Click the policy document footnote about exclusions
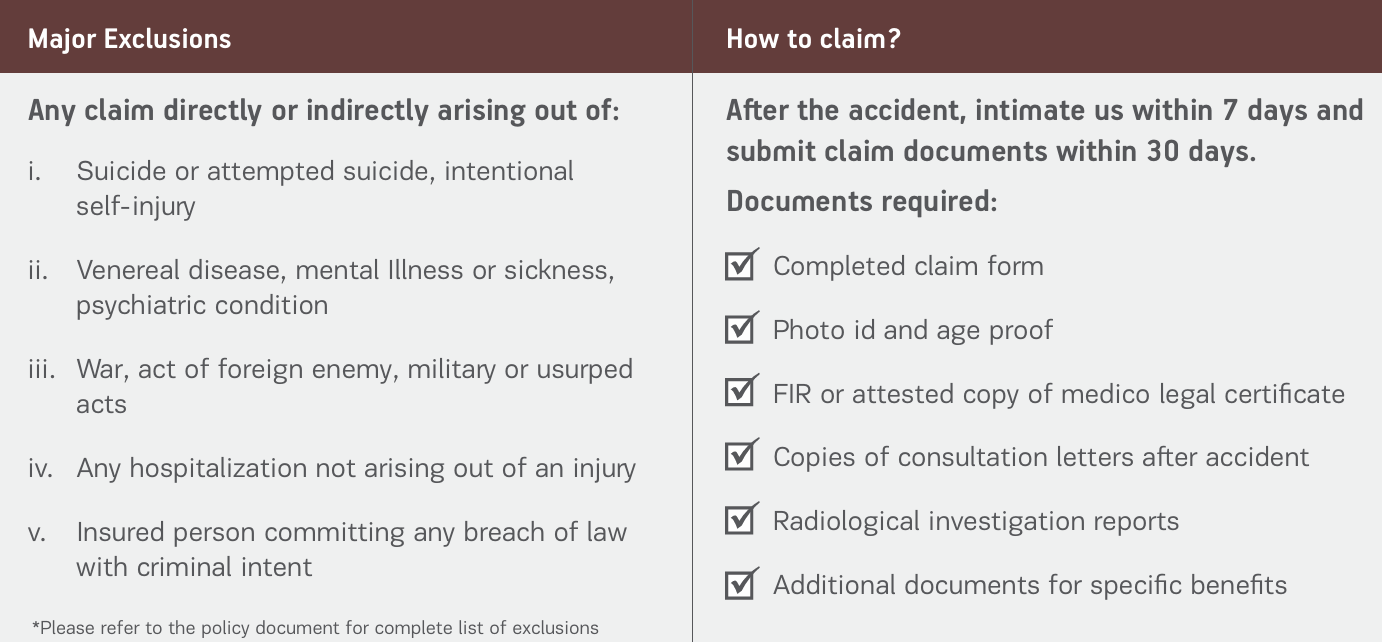This screenshot has height=642, width=1382. point(316,628)
